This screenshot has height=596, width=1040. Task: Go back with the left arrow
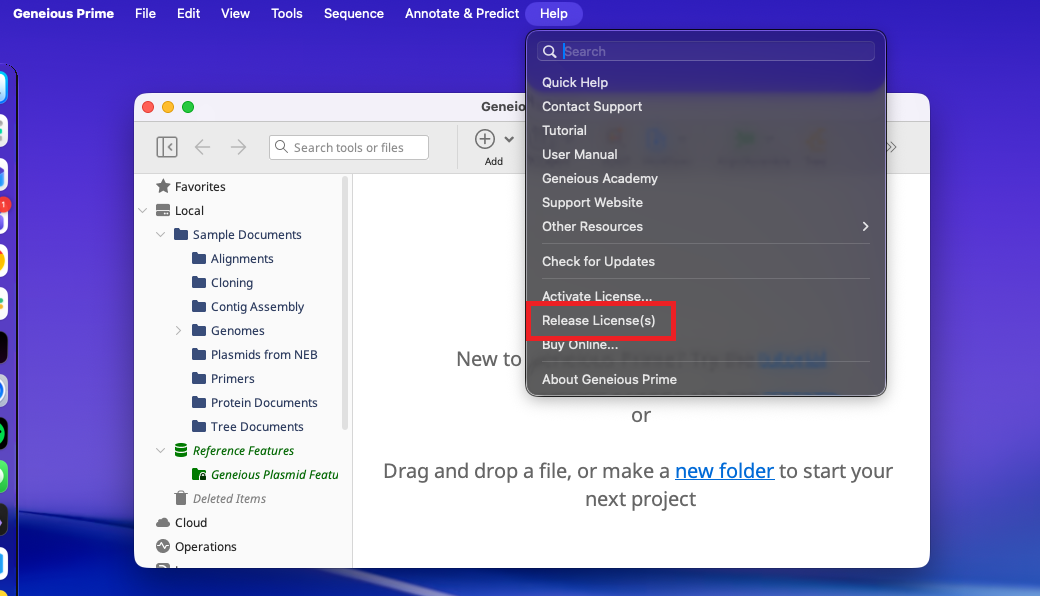[202, 147]
